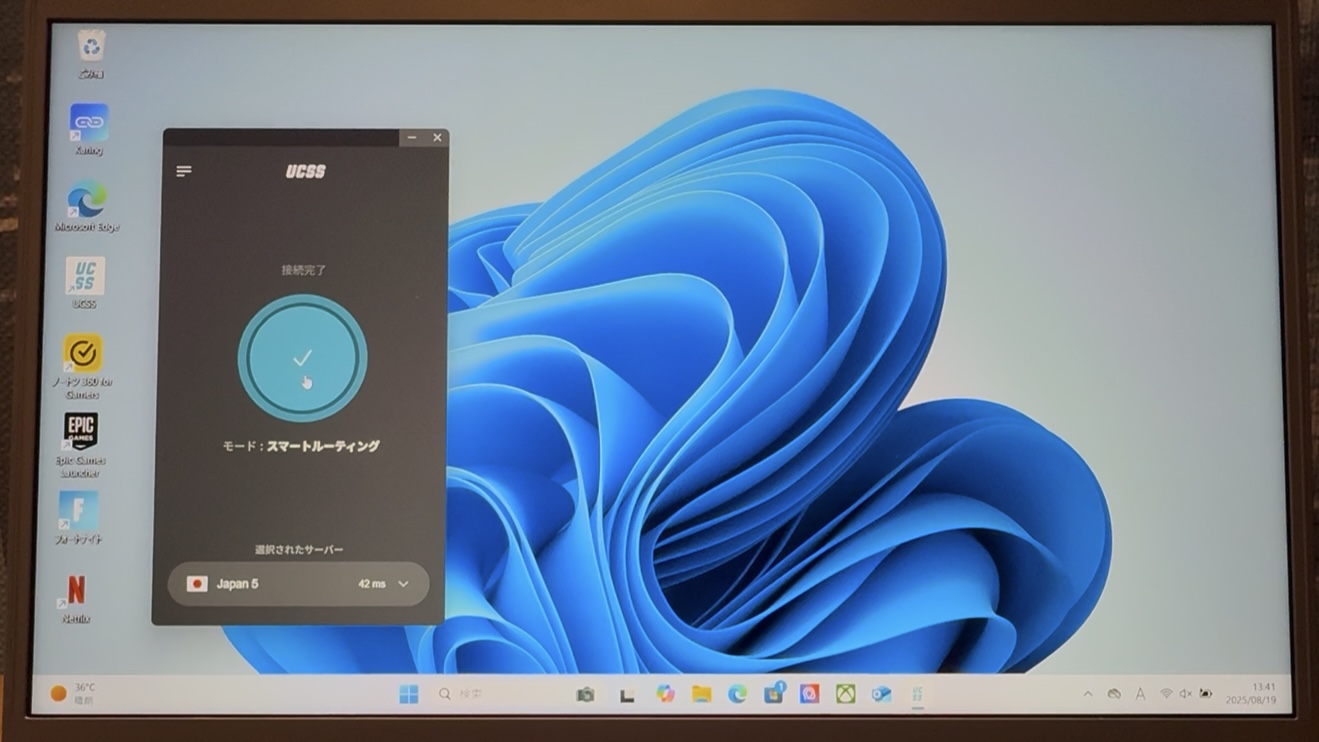The image size is (1319, 742).
Task: Open the Epic Games Launcher desktop shortcut
Action: (x=81, y=432)
